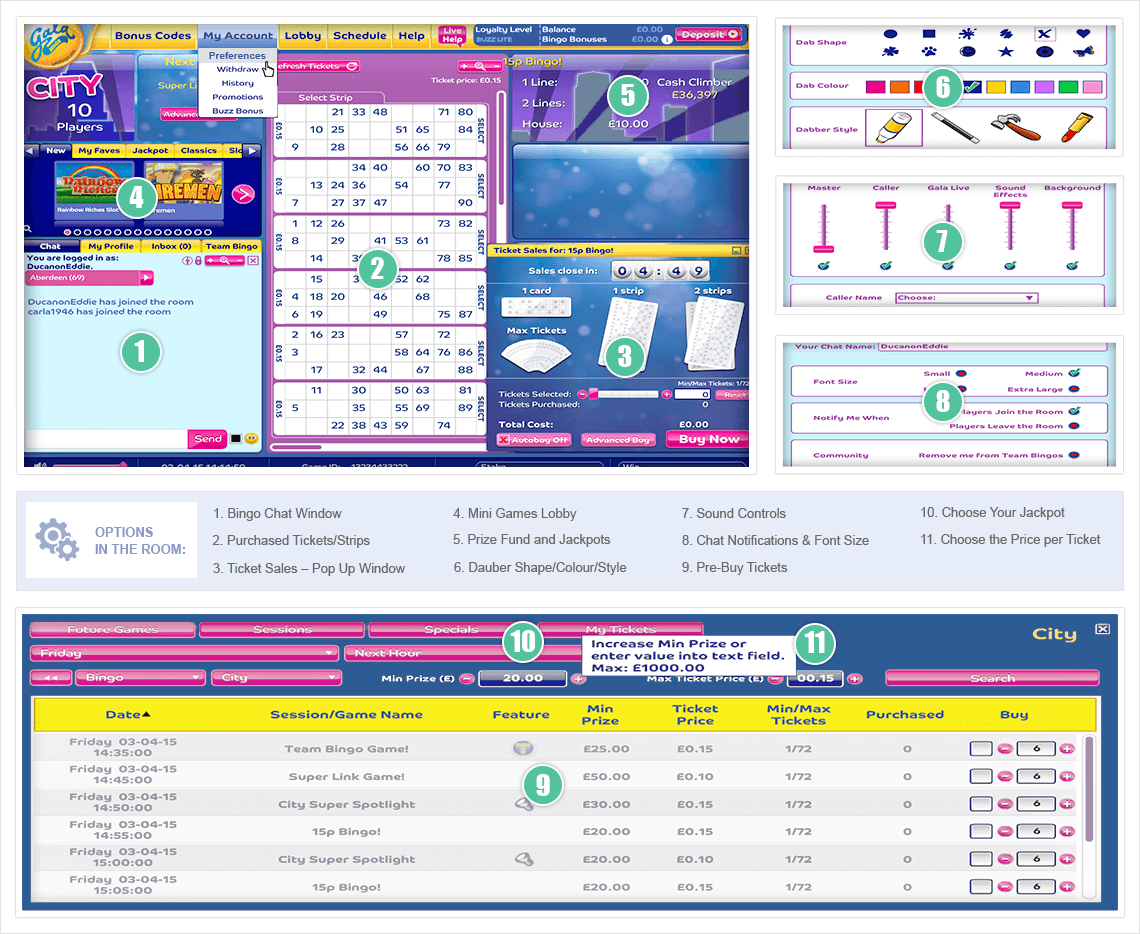Click the Buy Now button
The height and width of the screenshot is (934, 1140).
click(709, 439)
